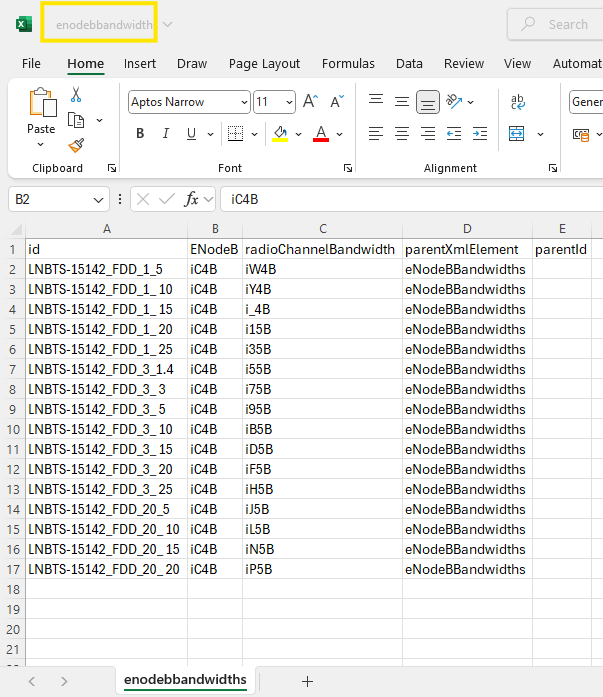Image resolution: width=603 pixels, height=697 pixels.
Task: Click the Insert Function fx icon
Action: click(192, 200)
